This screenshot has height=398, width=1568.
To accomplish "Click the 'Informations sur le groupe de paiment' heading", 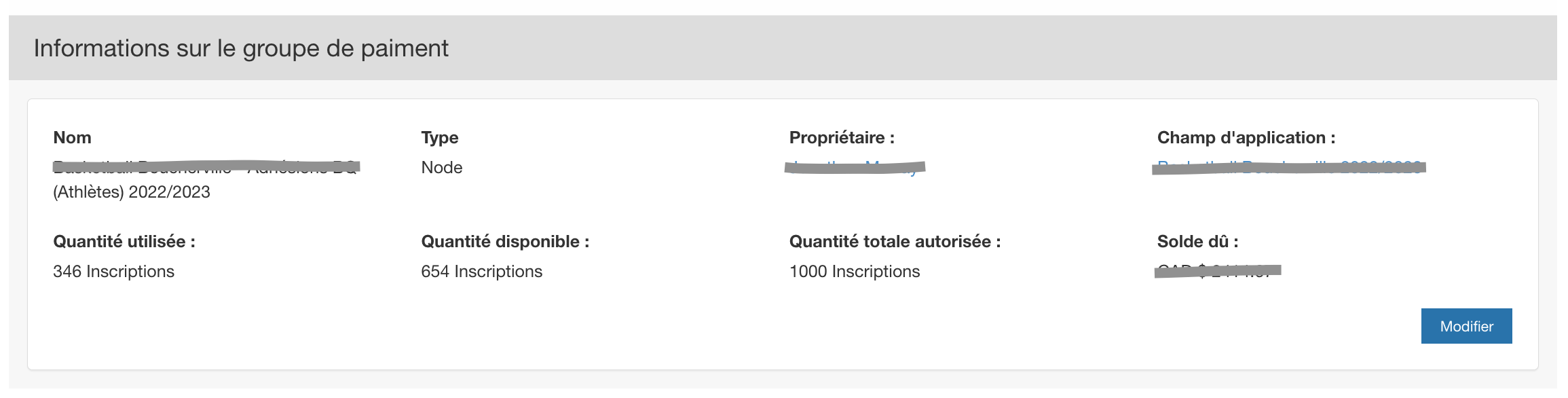I will (241, 48).
